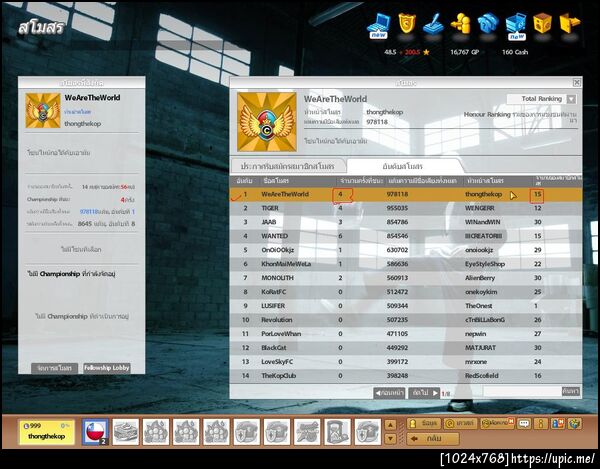Select the KoRatFC club row

(406, 292)
